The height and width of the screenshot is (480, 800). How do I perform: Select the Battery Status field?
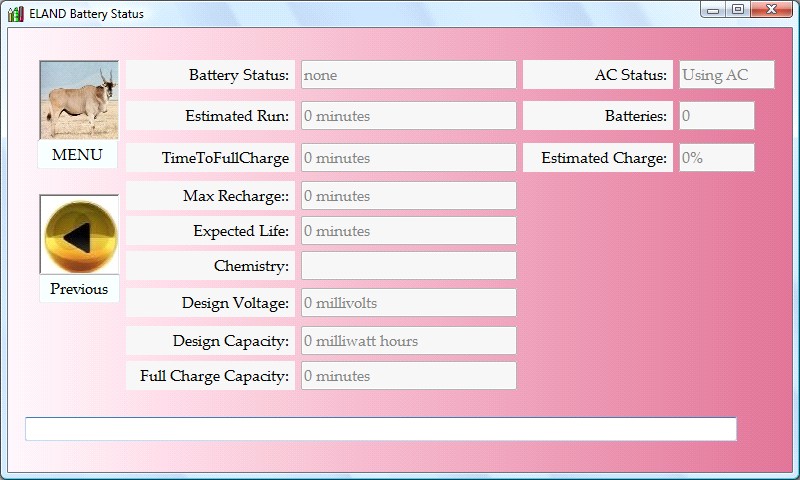point(408,75)
